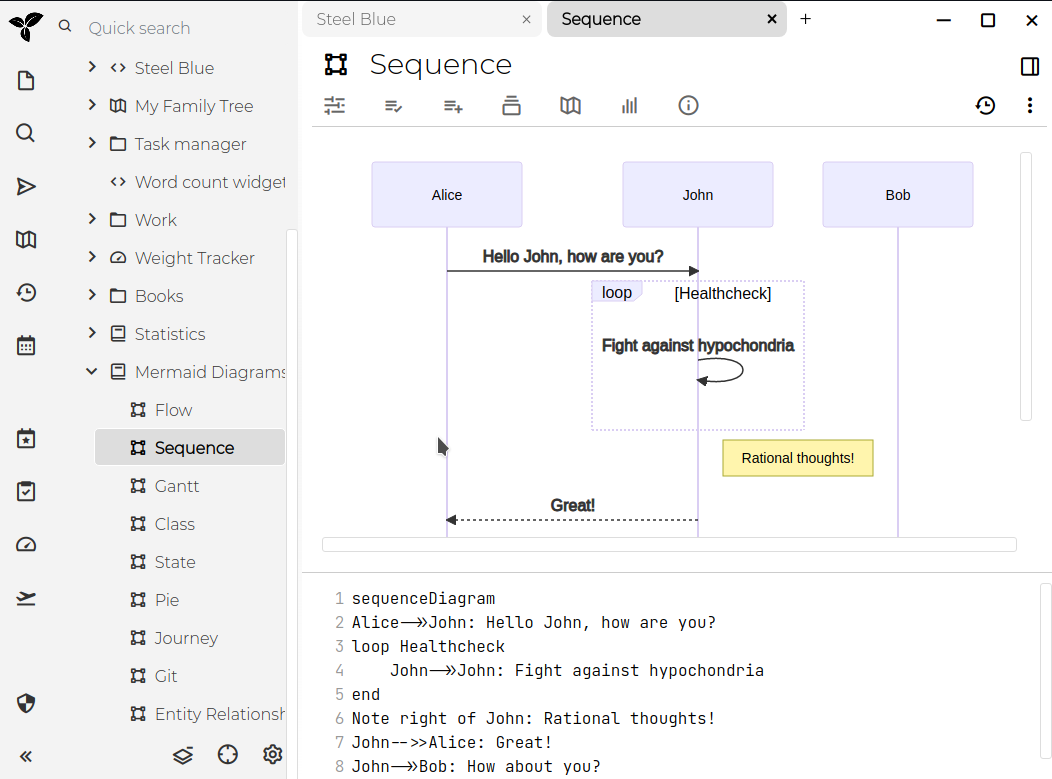The width and height of the screenshot is (1052, 779).
Task: Show Note Paths ribbon section
Action: tap(511, 106)
